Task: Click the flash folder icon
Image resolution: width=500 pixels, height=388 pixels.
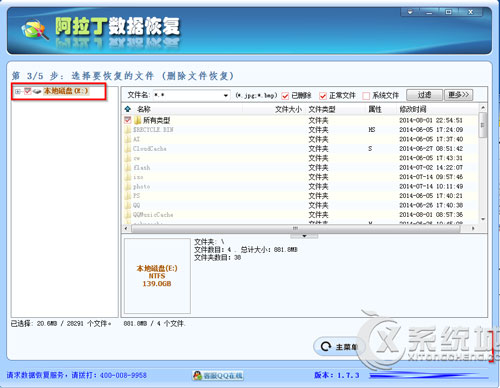Action: point(128,168)
